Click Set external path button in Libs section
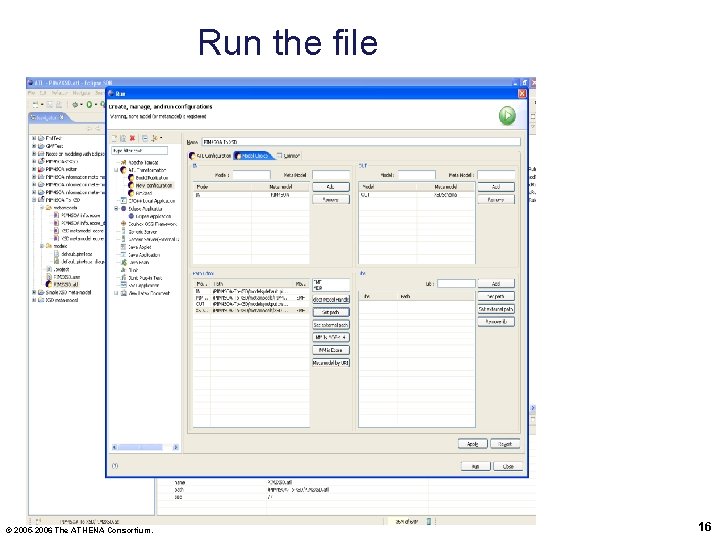 click(x=496, y=309)
